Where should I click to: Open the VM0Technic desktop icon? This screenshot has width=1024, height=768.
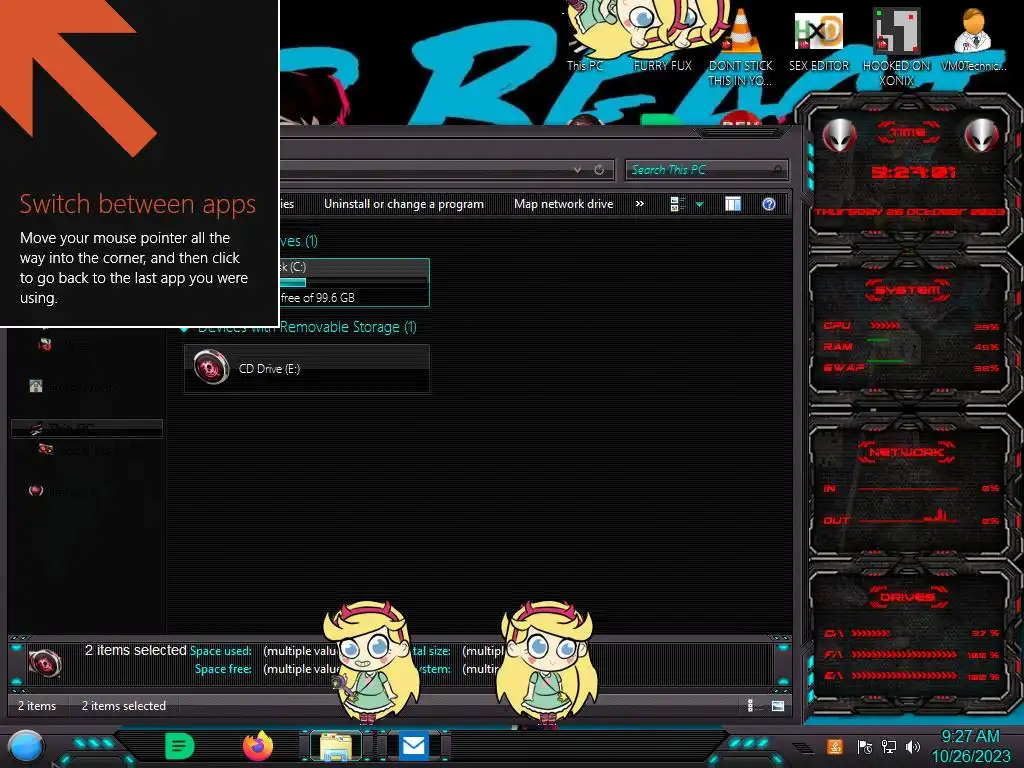click(973, 39)
